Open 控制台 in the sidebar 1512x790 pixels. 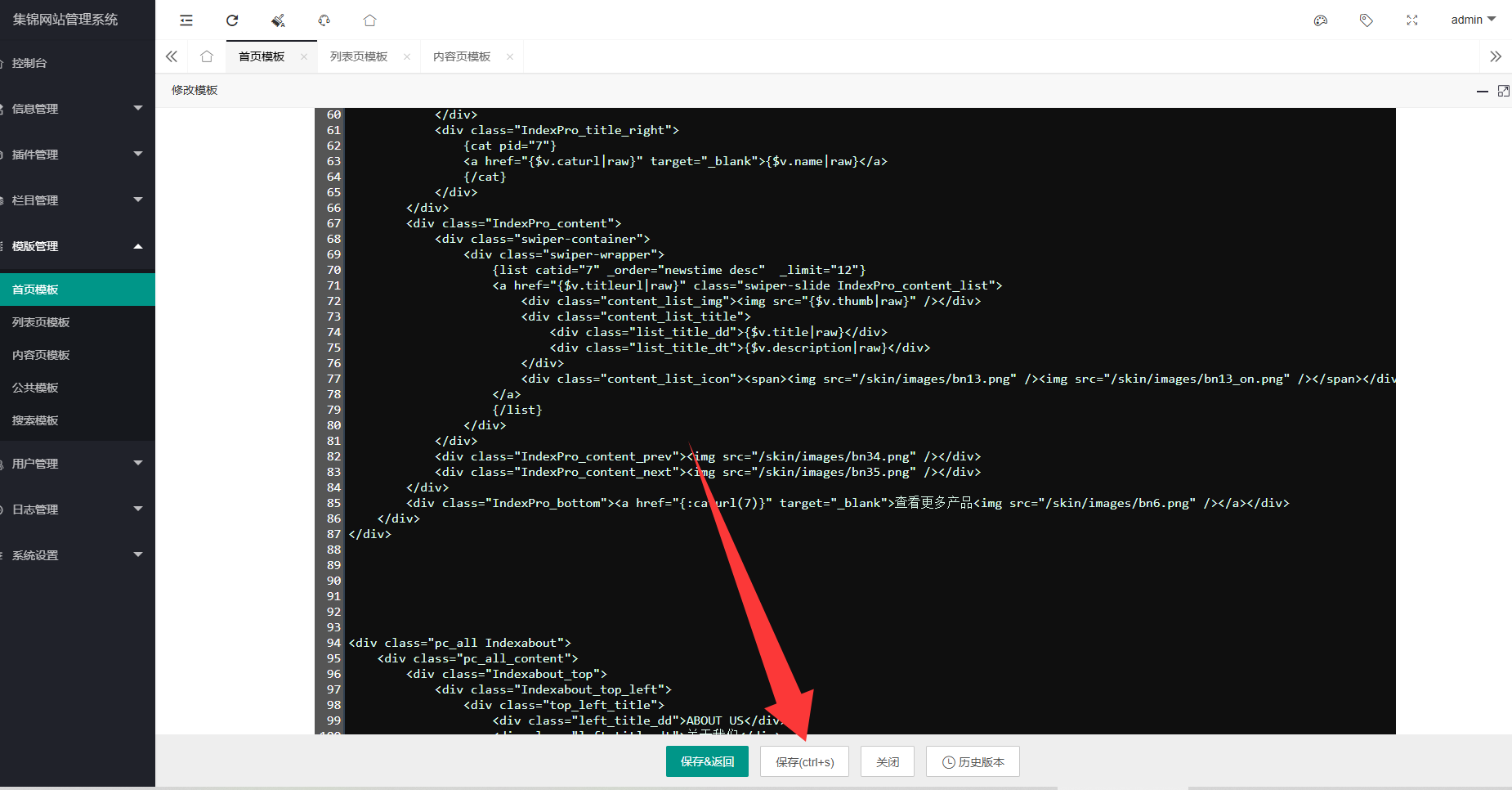(x=78, y=63)
